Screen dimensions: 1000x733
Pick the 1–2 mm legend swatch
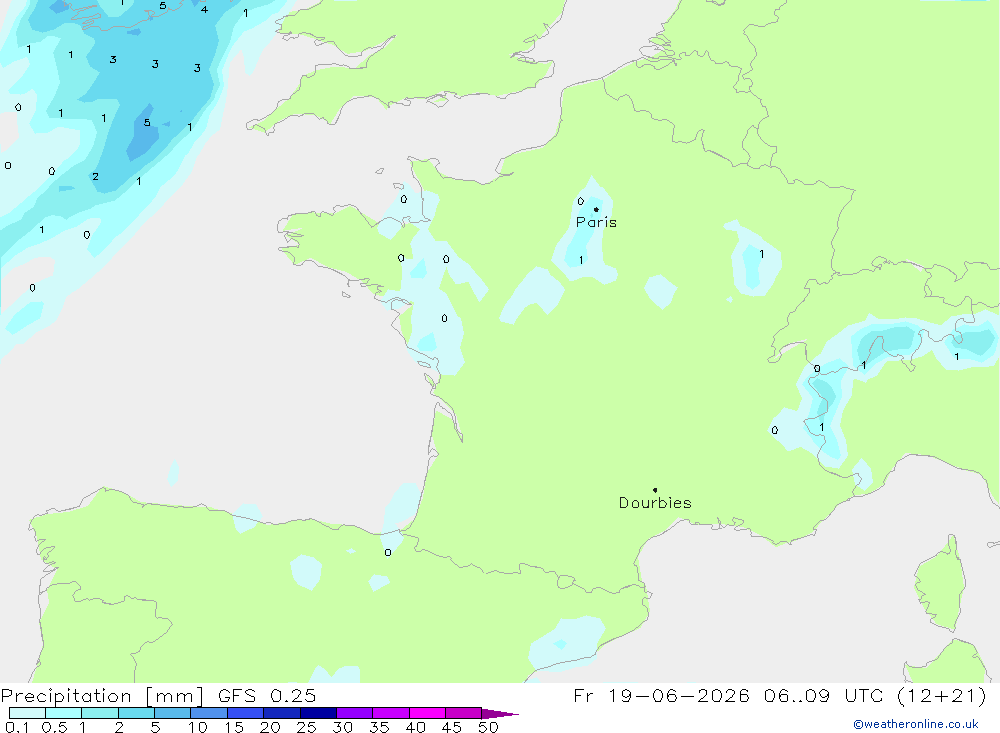(x=99, y=713)
